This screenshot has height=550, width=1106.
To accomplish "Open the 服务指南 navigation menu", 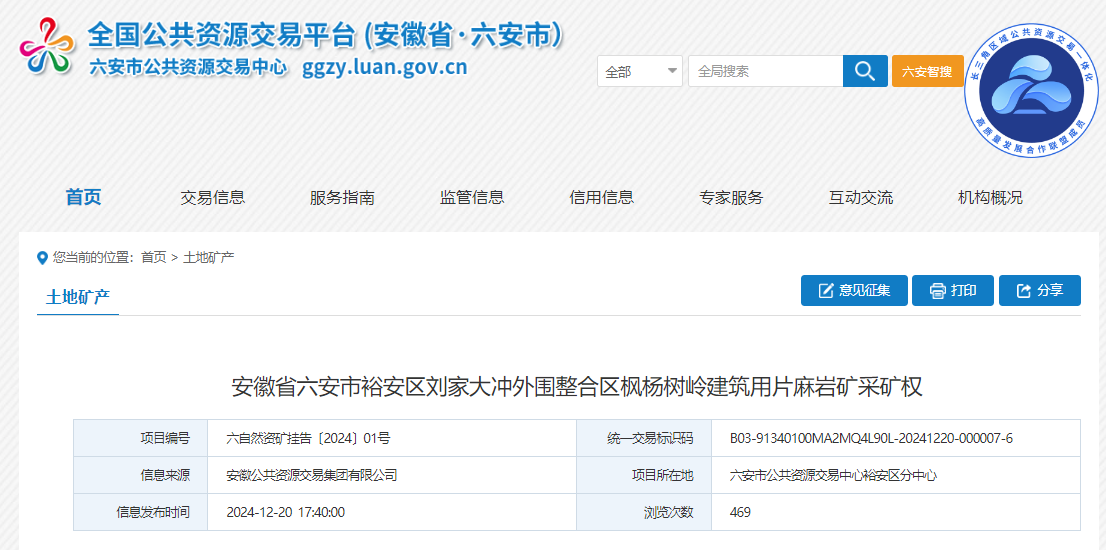I will tap(342, 198).
